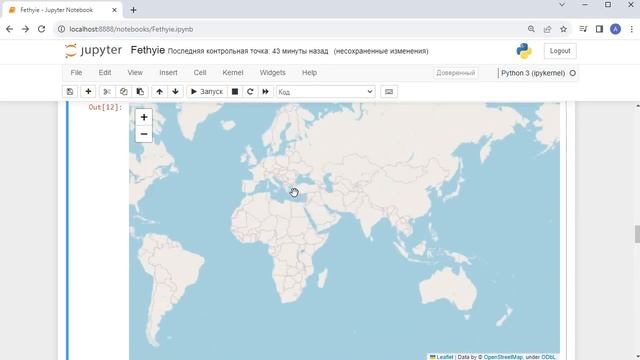Image resolution: width=640 pixels, height=360 pixels.
Task: Insert a cell below with plus icon
Action: [88, 92]
